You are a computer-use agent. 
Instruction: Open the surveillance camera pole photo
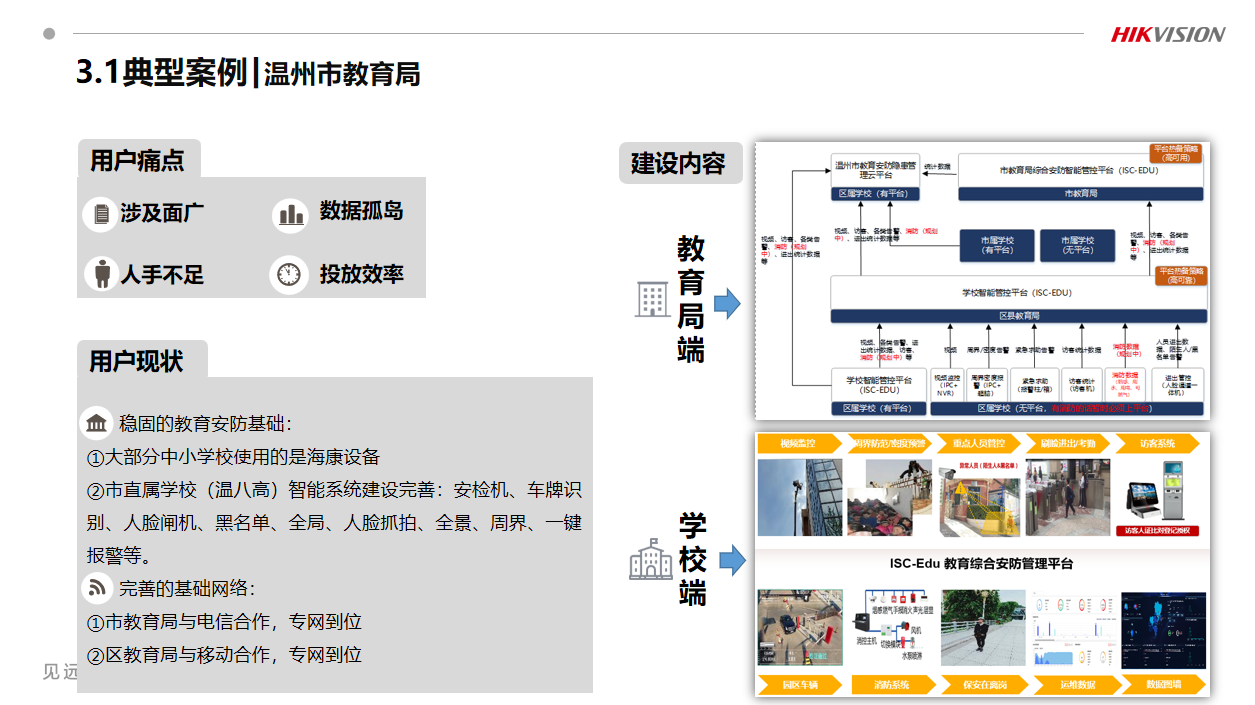coord(800,497)
